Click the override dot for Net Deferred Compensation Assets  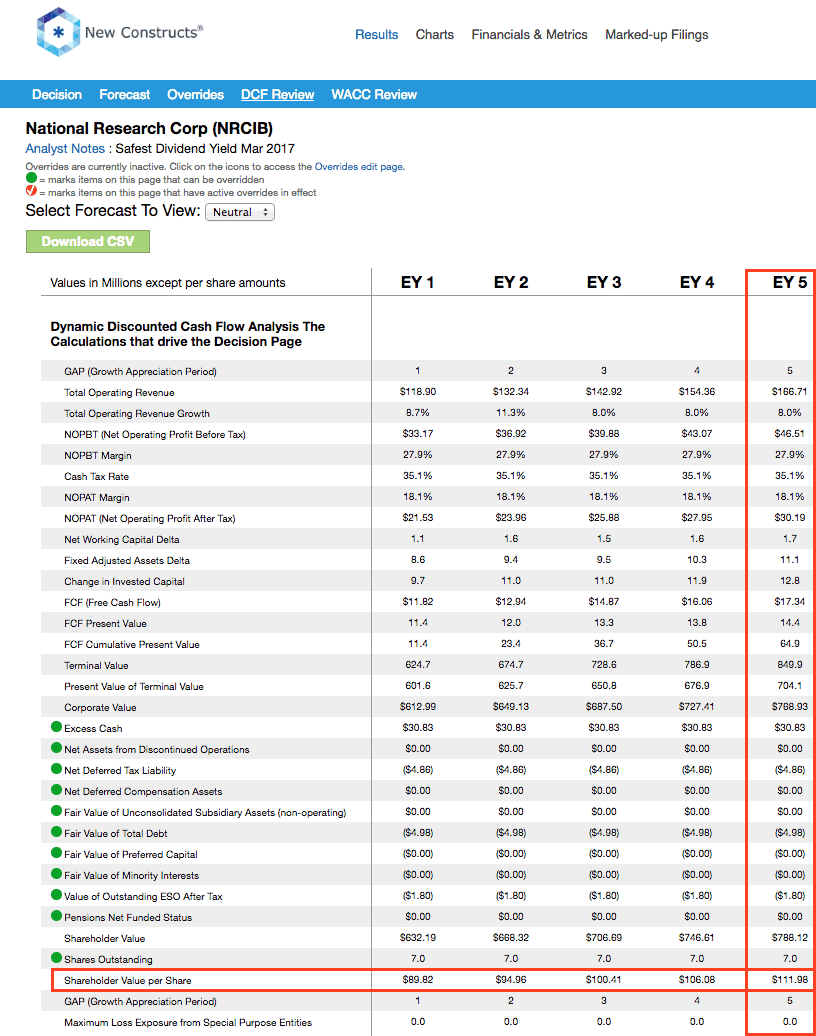point(57,790)
